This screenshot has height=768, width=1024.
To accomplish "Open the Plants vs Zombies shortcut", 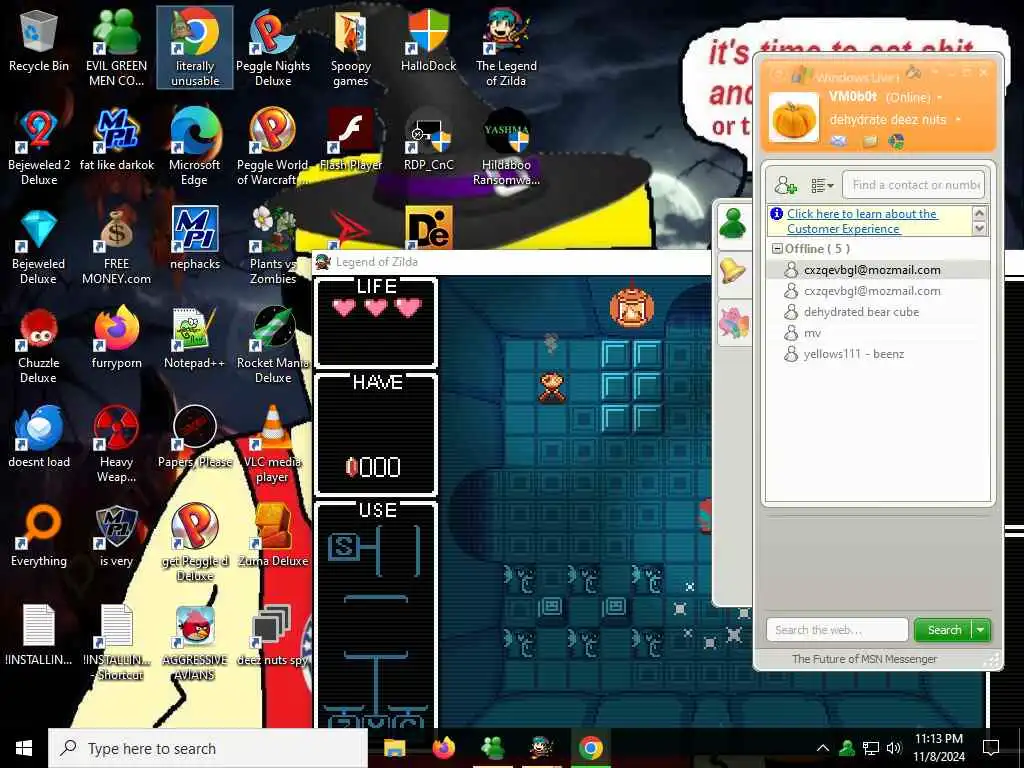I will tap(273, 246).
